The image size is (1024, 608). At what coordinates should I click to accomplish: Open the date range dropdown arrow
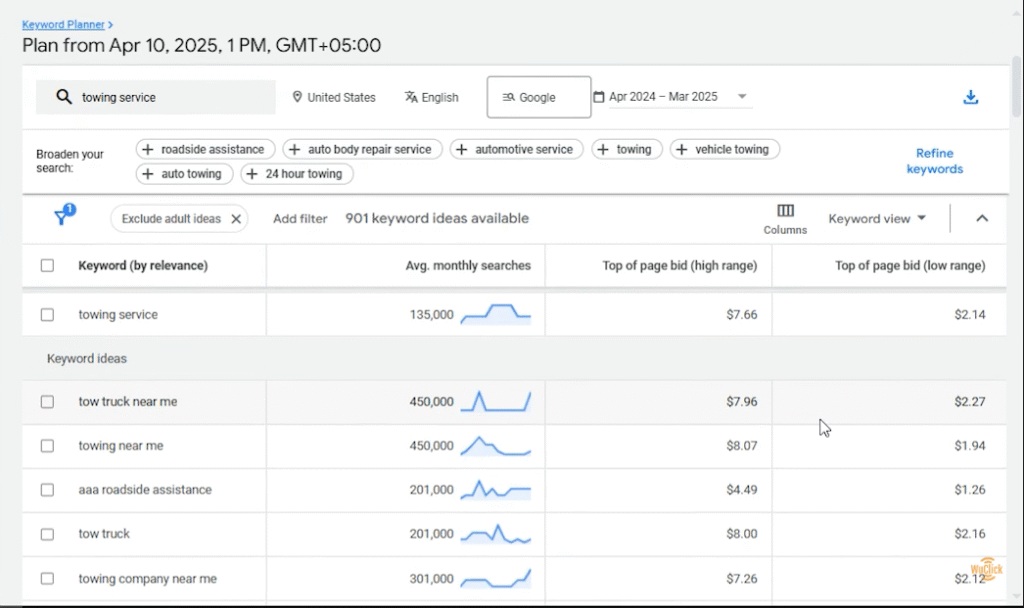coord(742,97)
